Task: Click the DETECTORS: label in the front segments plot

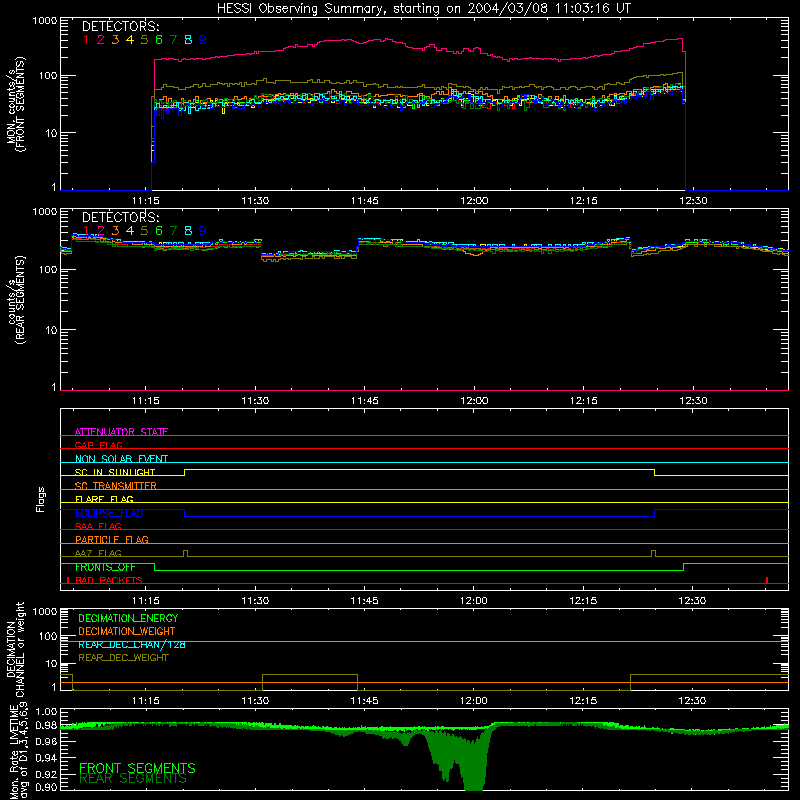Action: [120, 26]
